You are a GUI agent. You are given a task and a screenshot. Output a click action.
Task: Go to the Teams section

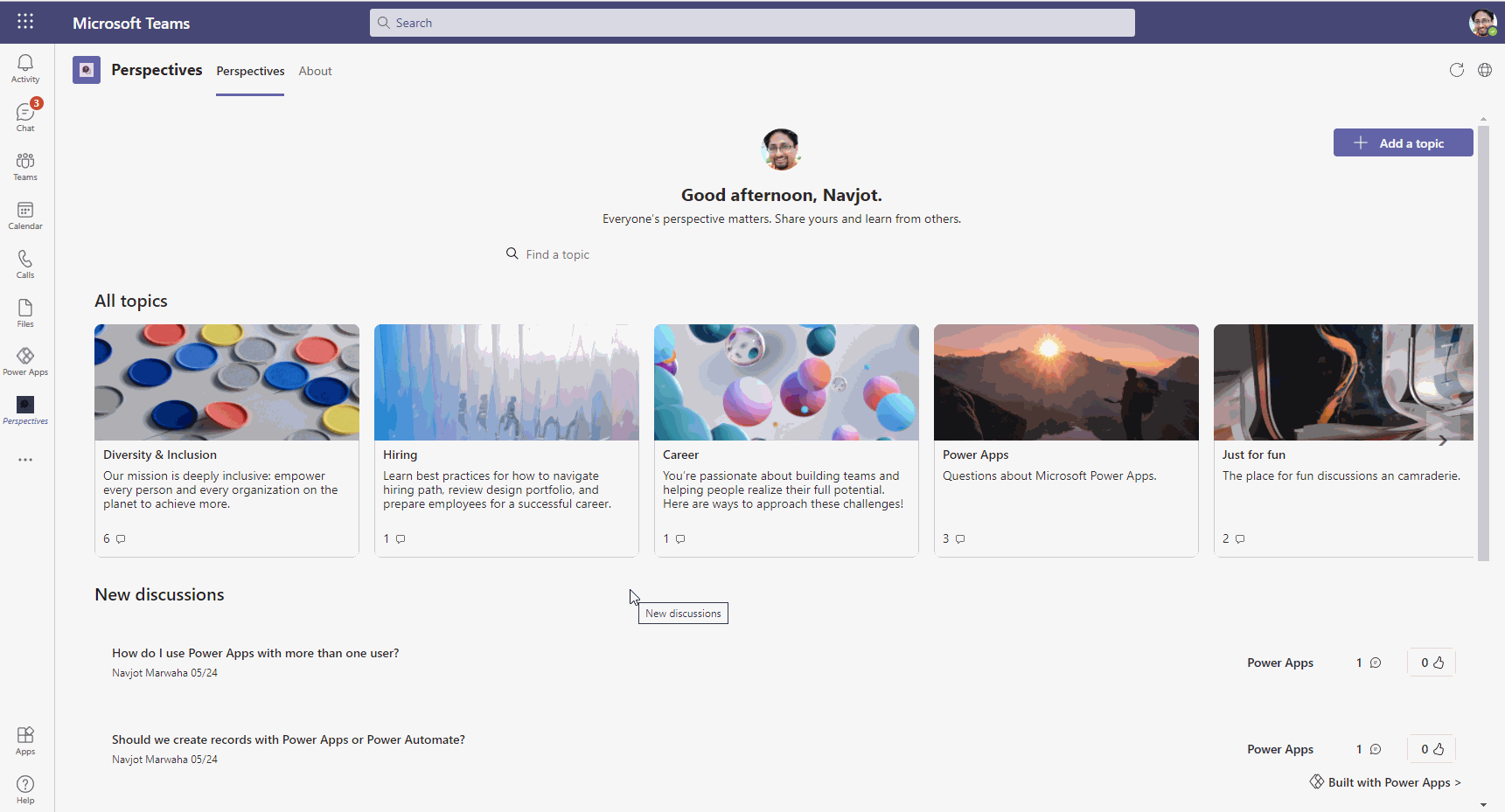[25, 166]
